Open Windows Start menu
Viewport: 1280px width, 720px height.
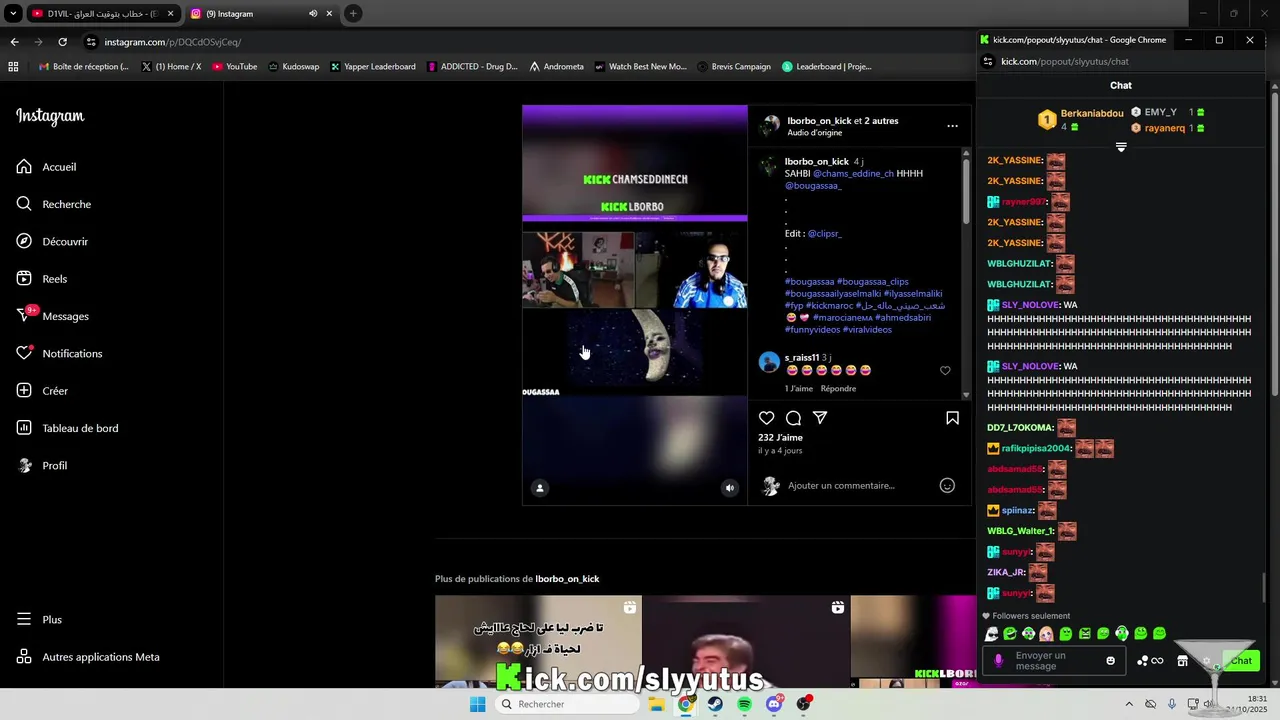click(478, 704)
